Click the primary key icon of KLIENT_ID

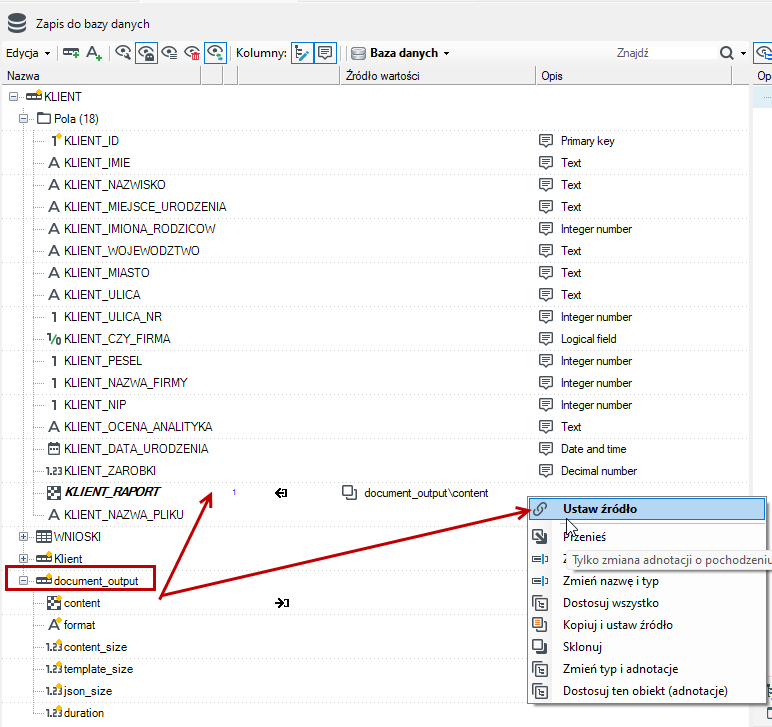[55, 140]
